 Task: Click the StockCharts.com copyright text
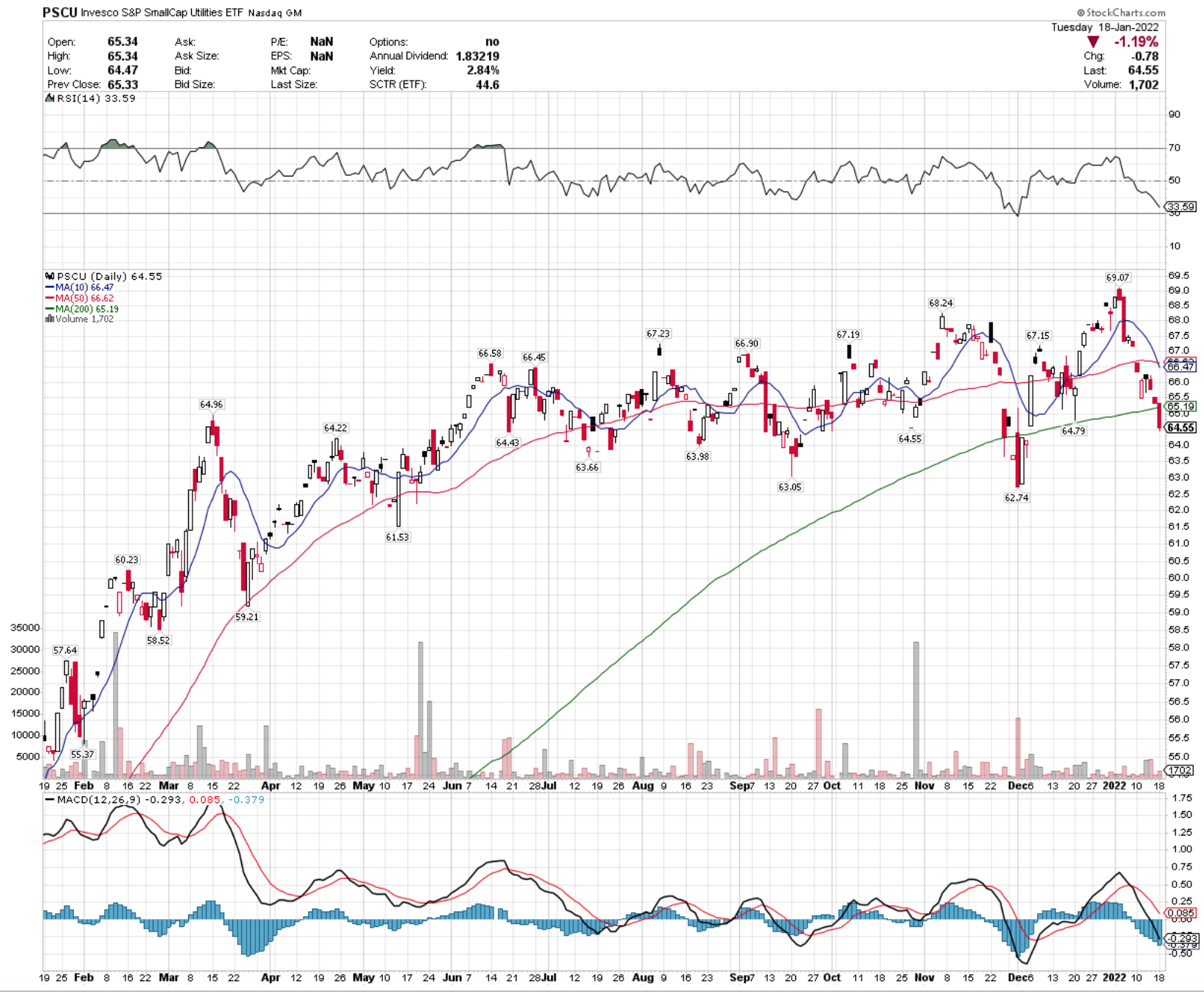(1121, 13)
